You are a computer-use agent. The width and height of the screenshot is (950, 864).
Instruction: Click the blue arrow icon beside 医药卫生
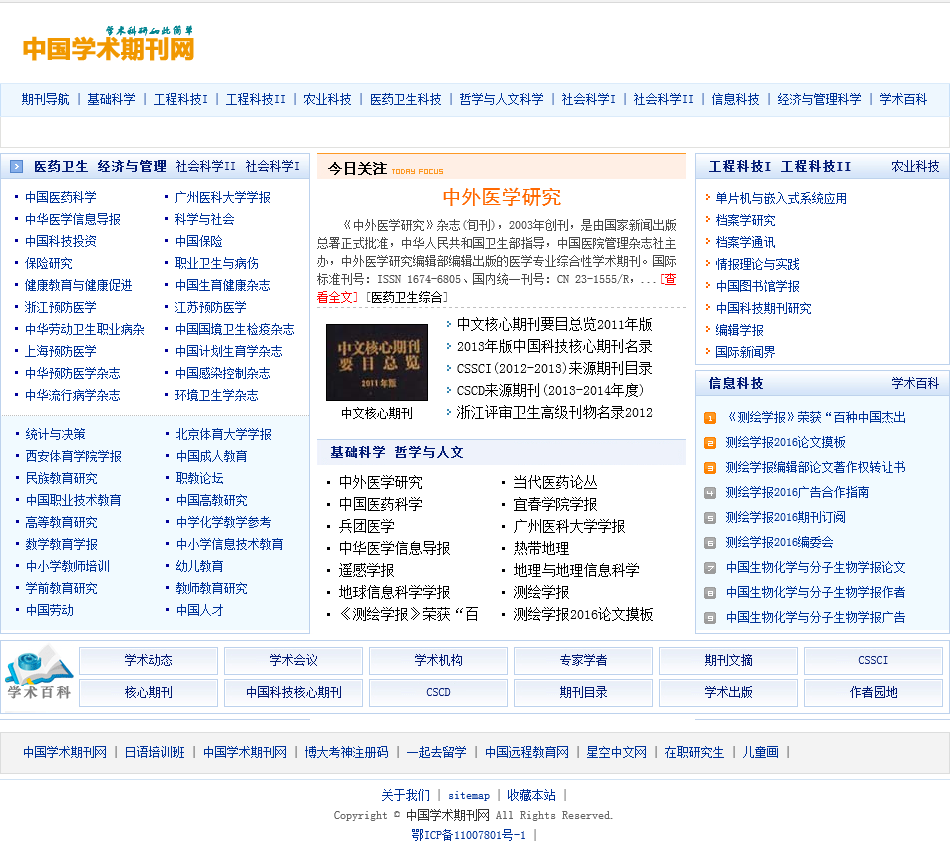coord(17,167)
